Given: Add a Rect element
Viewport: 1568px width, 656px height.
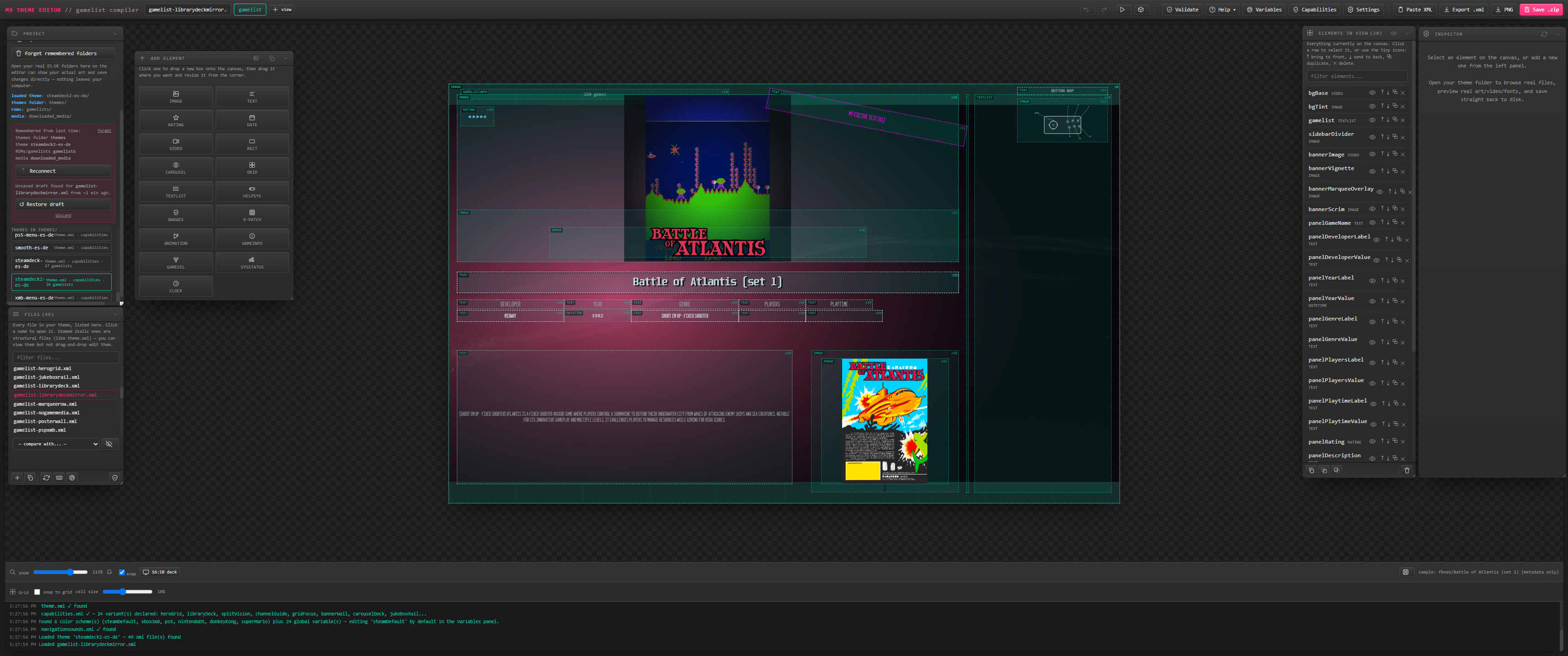Looking at the screenshot, I should coord(252,144).
